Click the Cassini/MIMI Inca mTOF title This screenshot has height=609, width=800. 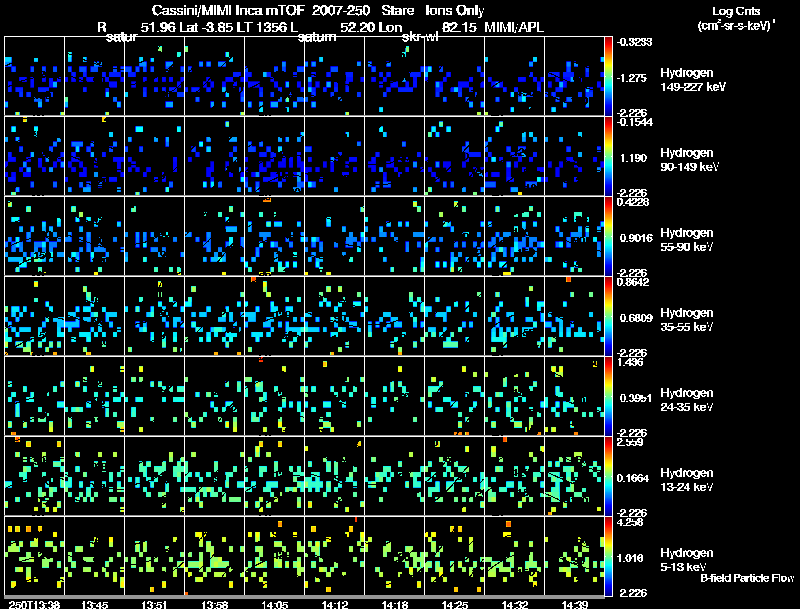[229, 10]
